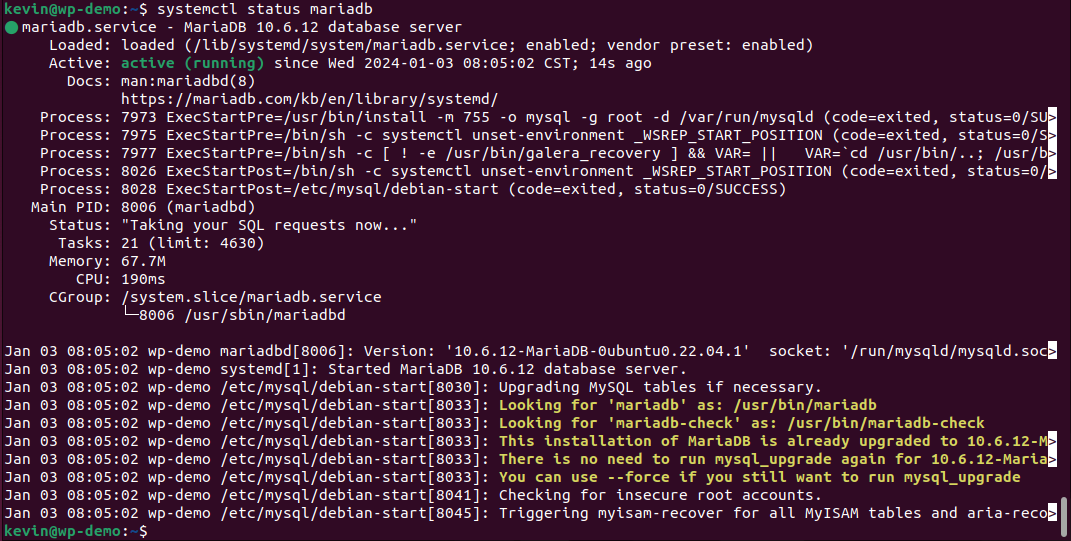The width and height of the screenshot is (1071, 541).
Task: Click the truncation arrow on Process 8026 line
Action: (1052, 171)
